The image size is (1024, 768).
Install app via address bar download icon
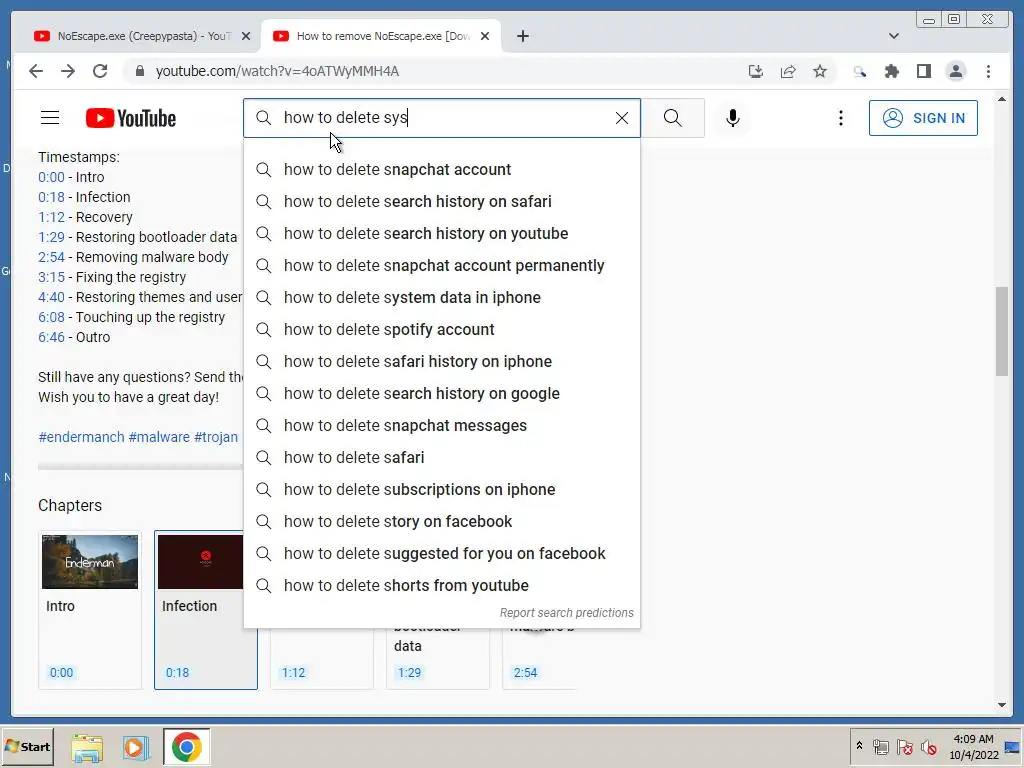click(x=756, y=71)
